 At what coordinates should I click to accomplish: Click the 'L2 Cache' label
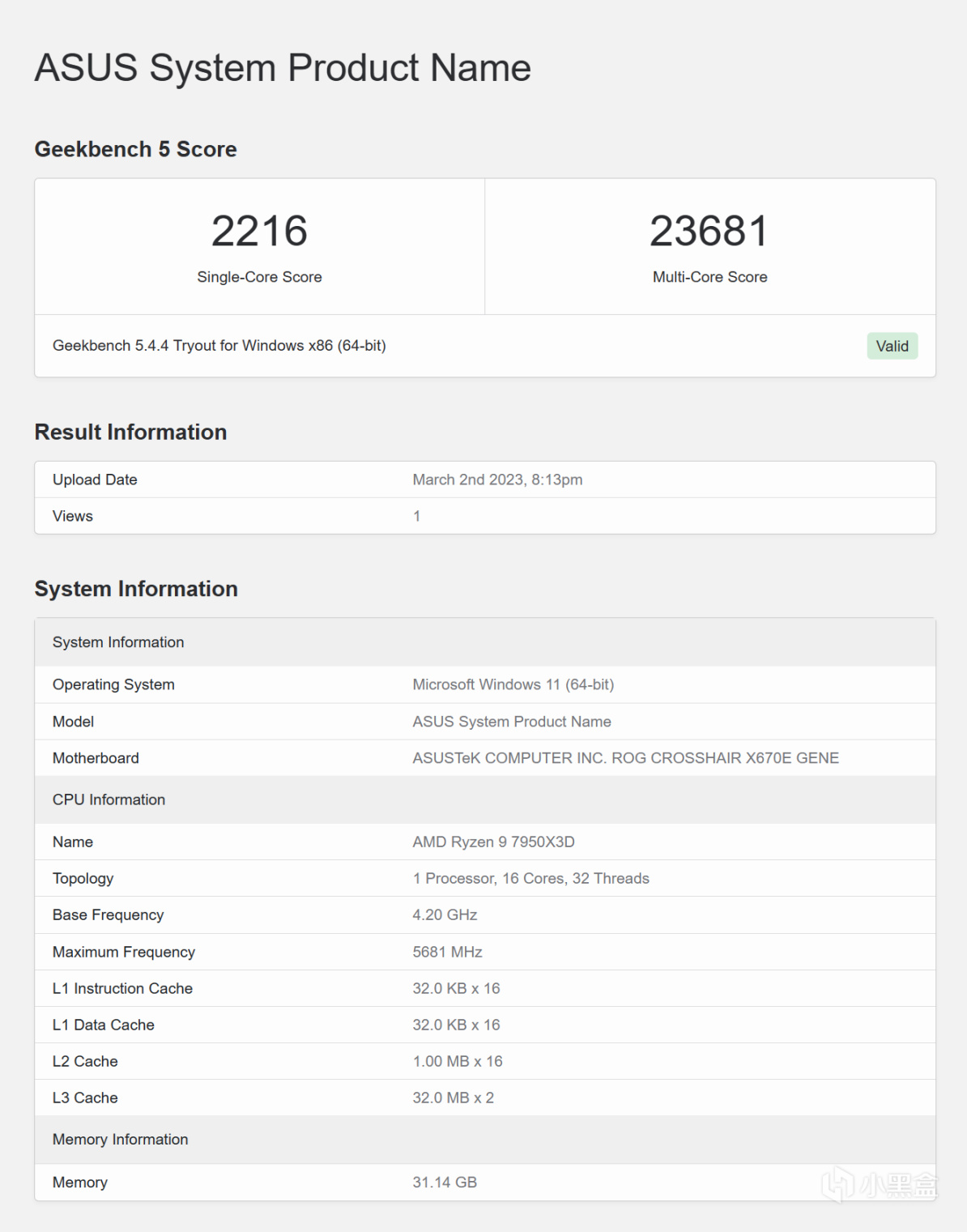[85, 1061]
